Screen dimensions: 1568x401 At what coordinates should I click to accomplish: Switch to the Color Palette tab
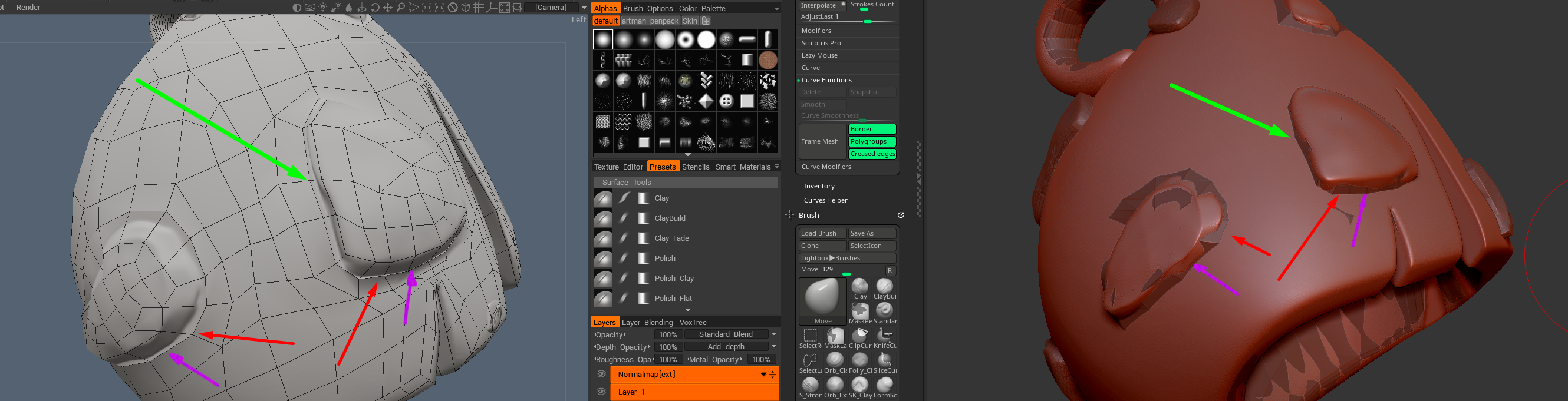(702, 8)
